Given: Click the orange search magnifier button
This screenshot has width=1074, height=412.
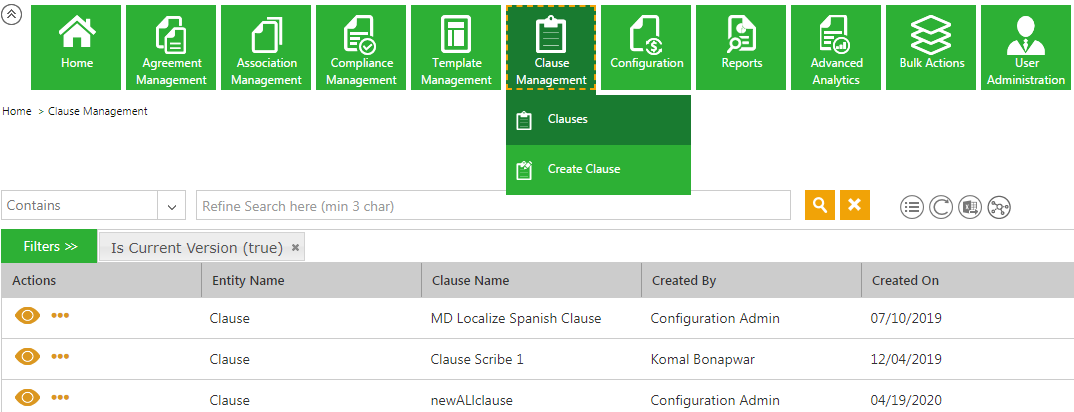Looking at the screenshot, I should click(819, 205).
